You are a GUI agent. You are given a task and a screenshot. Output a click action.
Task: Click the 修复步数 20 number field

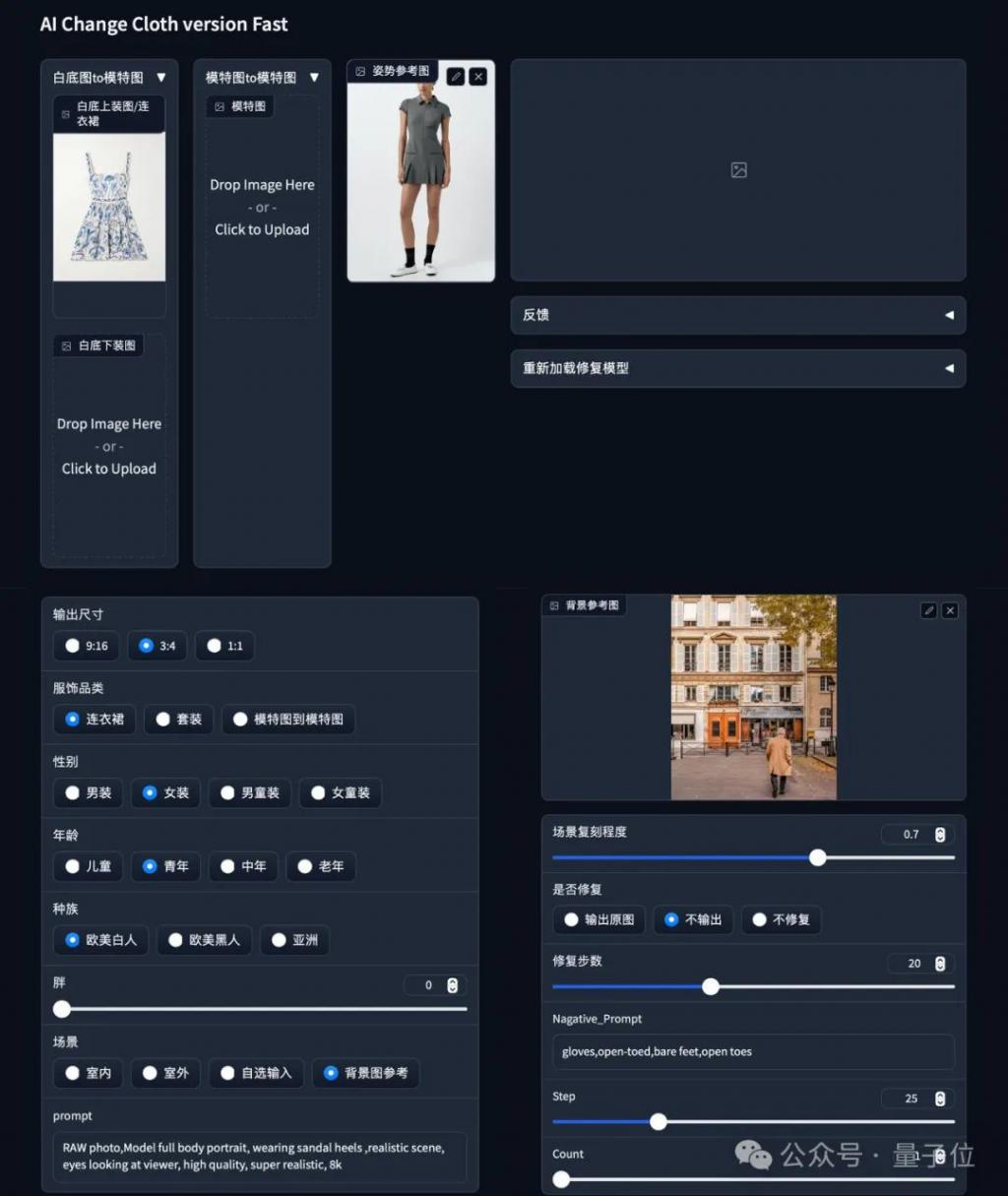[920, 964]
